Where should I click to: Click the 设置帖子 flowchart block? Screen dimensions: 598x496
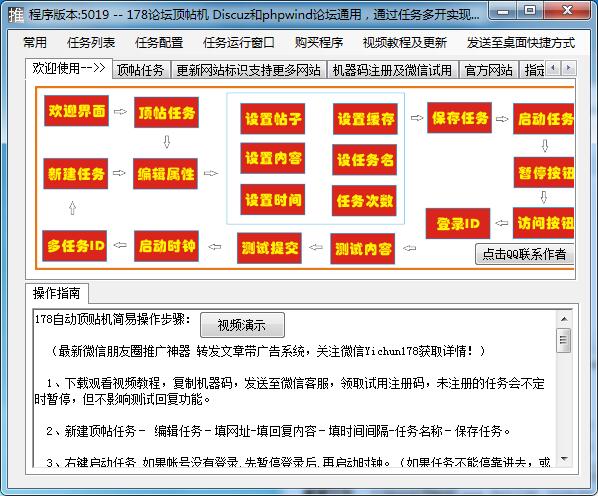click(x=273, y=119)
